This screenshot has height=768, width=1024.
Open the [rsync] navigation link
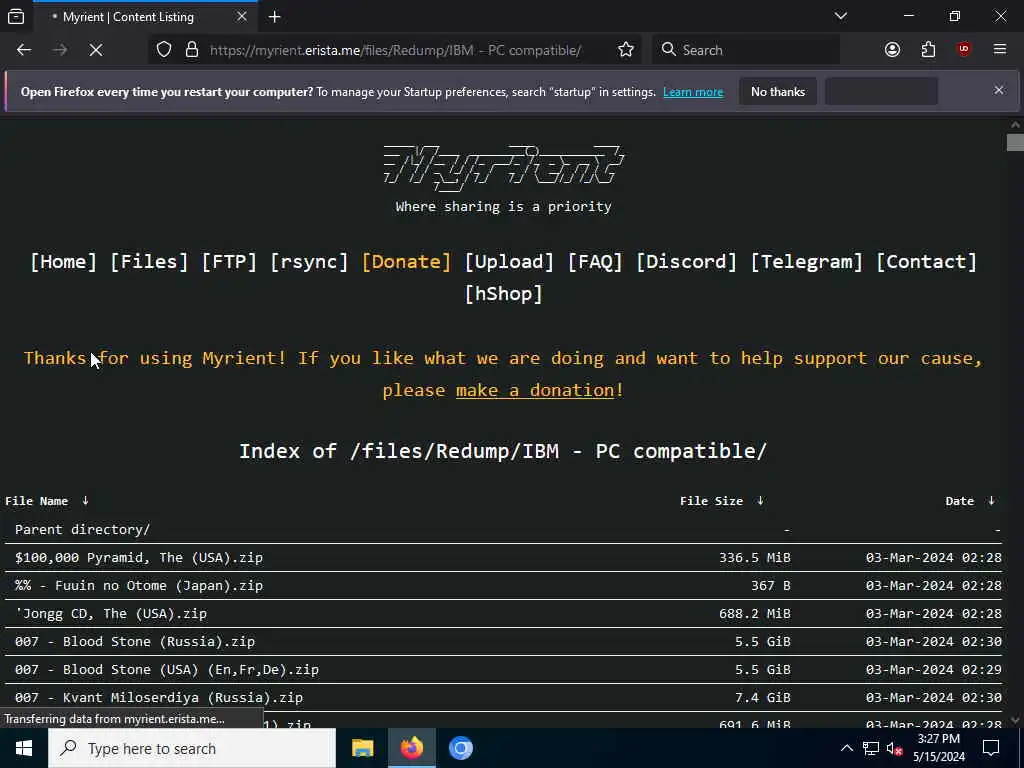pyautogui.click(x=309, y=262)
